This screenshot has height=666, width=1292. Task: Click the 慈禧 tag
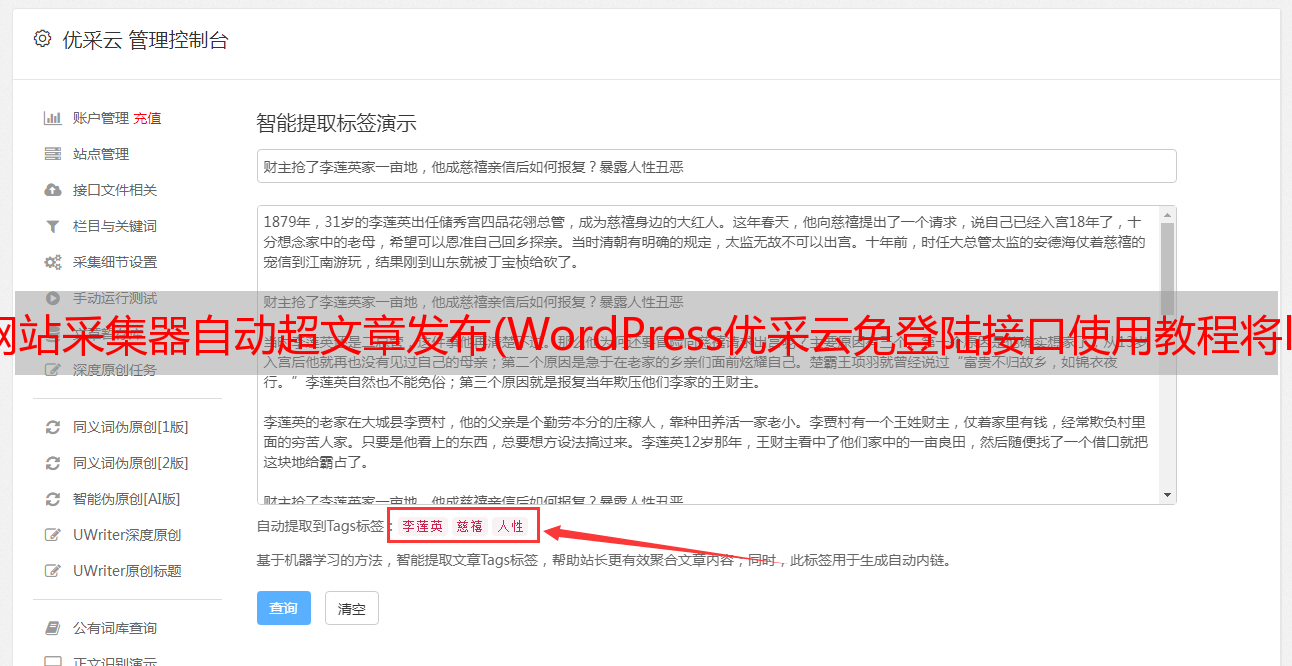pos(470,526)
